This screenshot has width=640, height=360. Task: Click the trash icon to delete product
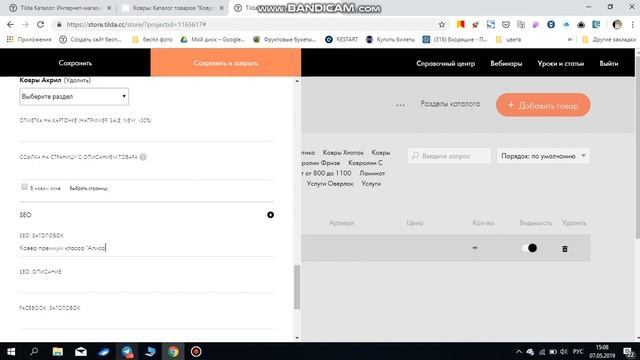pyautogui.click(x=565, y=249)
